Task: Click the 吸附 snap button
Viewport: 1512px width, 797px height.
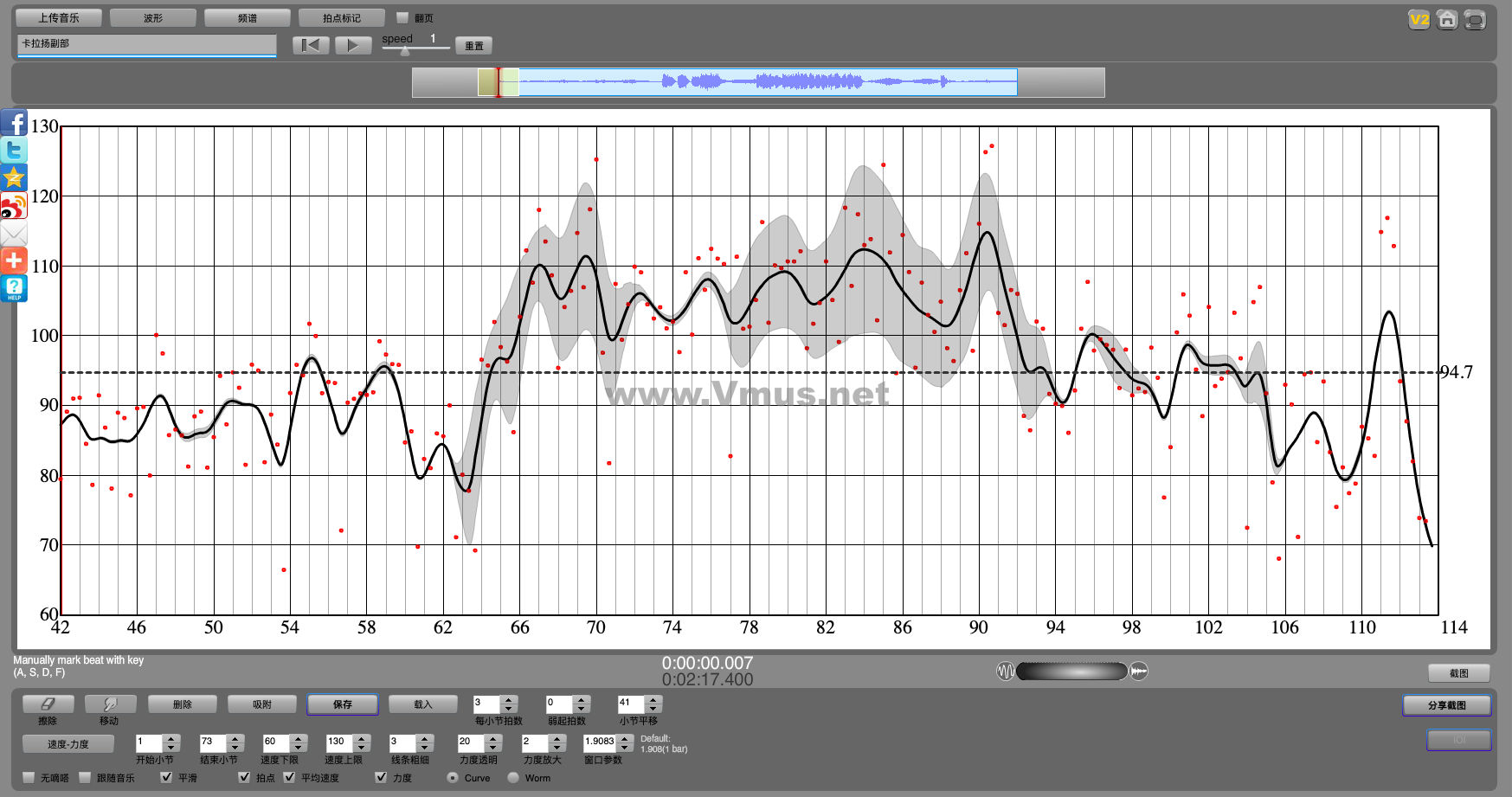Action: [x=261, y=704]
